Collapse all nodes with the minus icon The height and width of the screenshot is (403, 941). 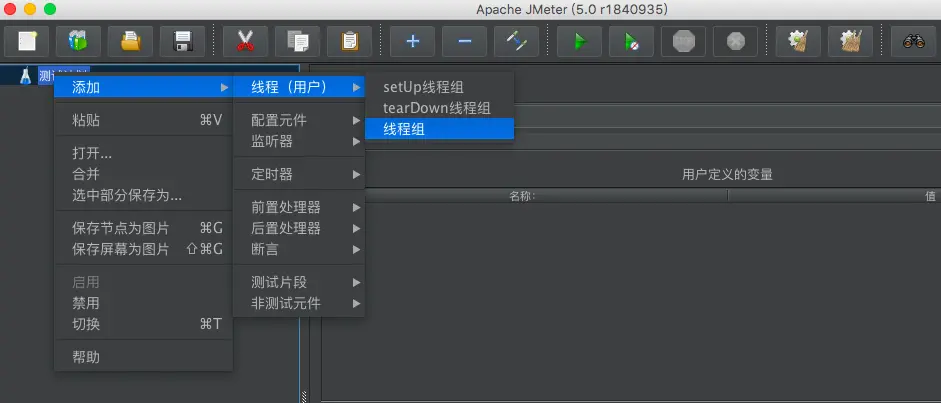click(x=464, y=41)
